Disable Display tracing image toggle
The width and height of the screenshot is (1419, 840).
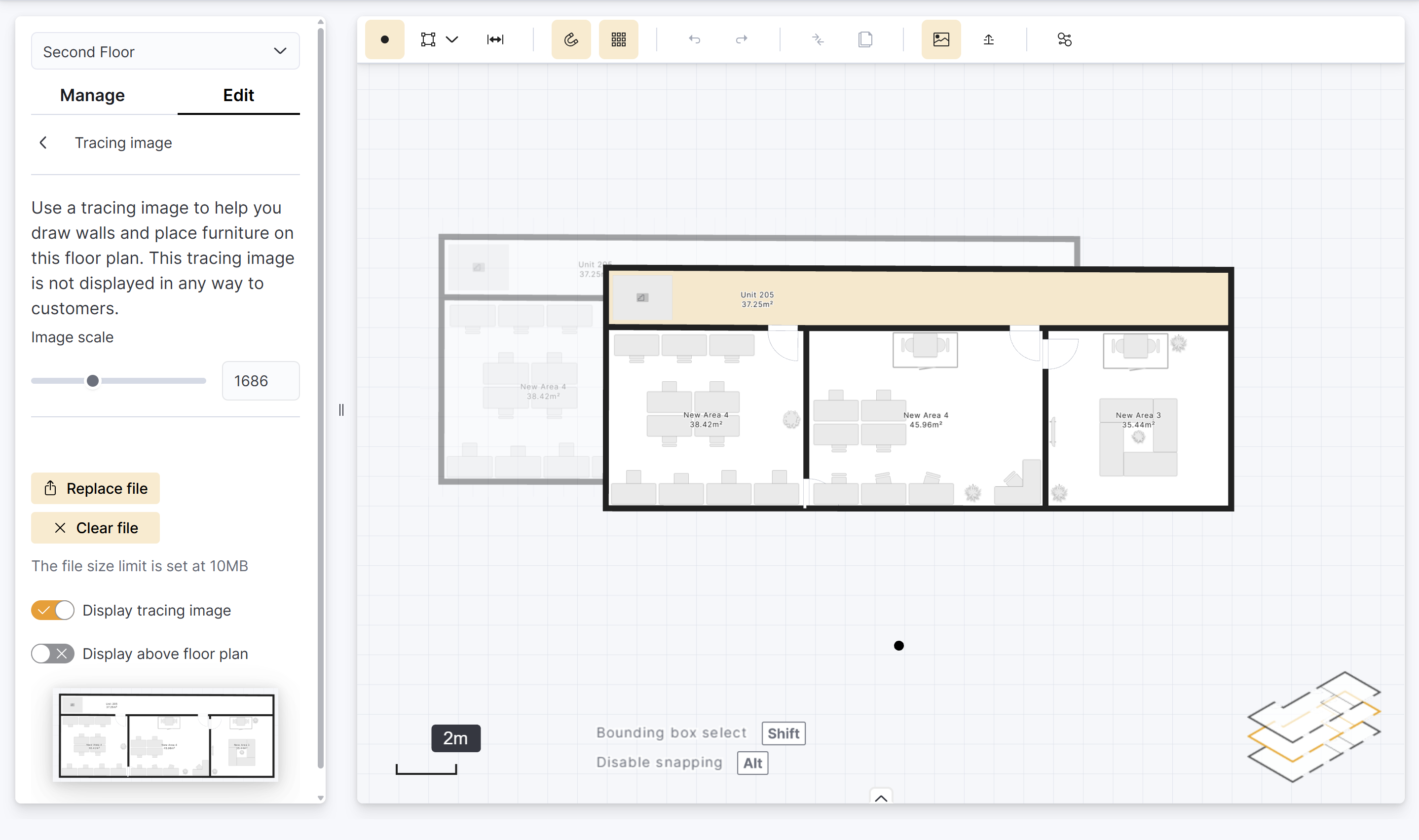pyautogui.click(x=53, y=610)
